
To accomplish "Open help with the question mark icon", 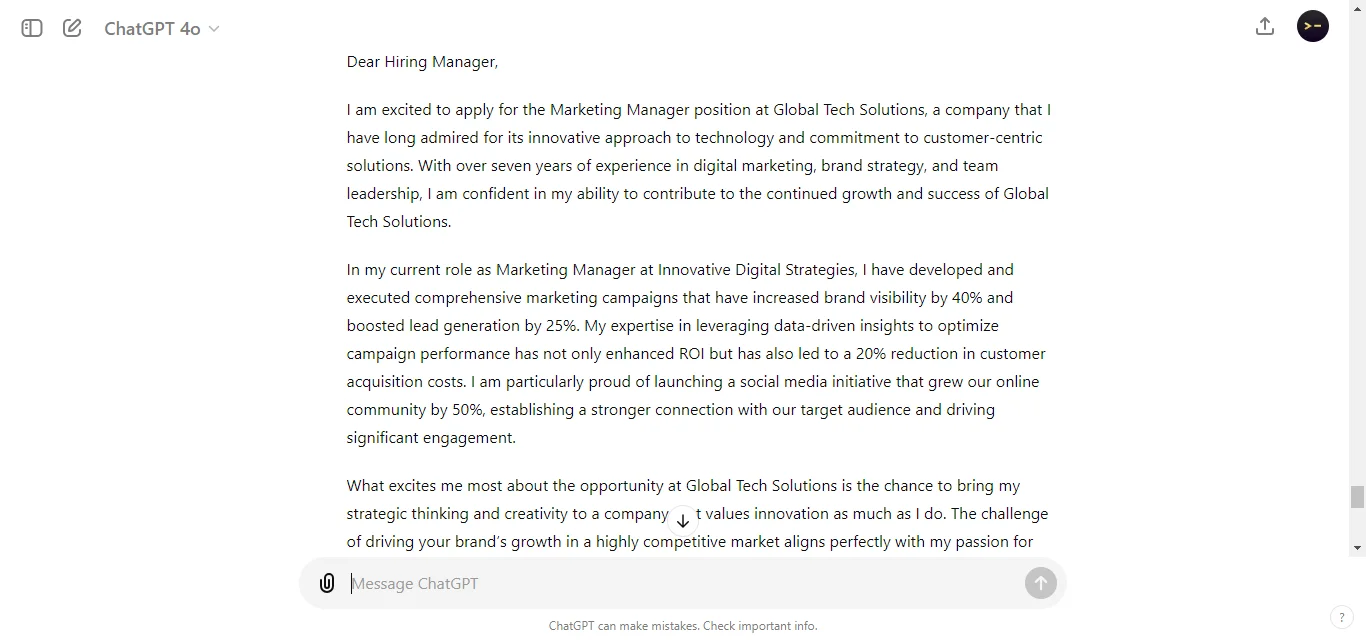I will 1340,617.
